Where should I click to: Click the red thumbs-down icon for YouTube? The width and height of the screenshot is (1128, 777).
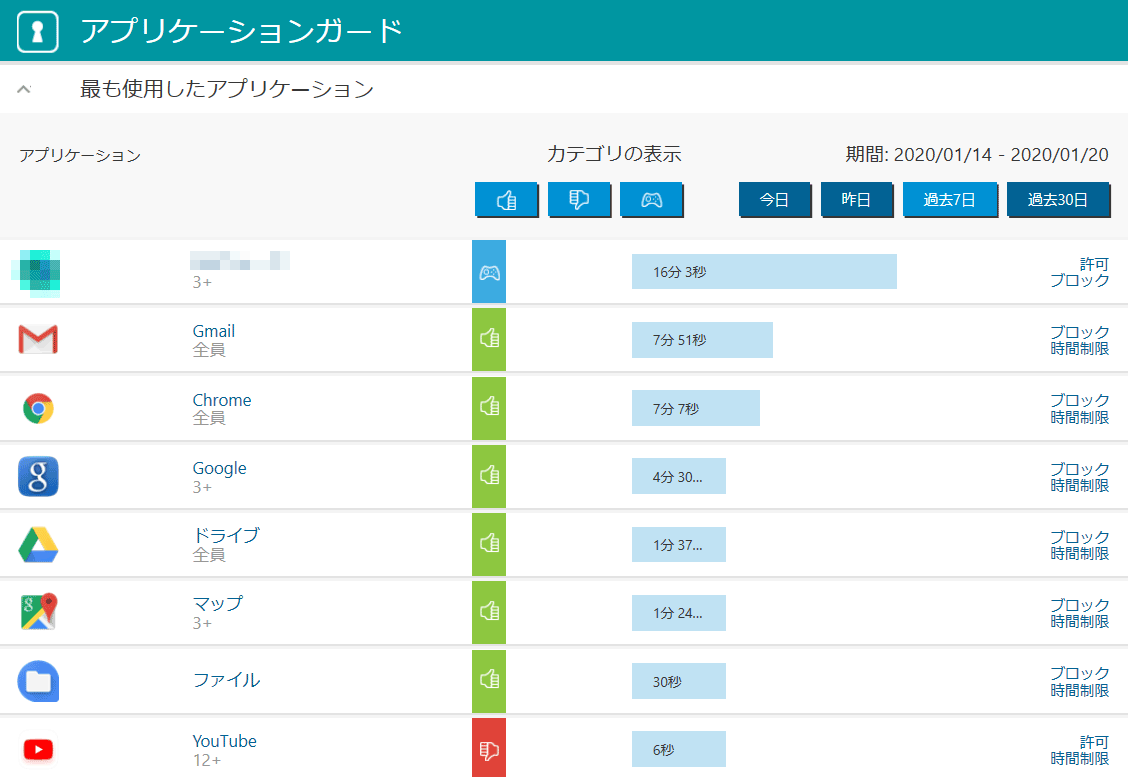click(489, 749)
